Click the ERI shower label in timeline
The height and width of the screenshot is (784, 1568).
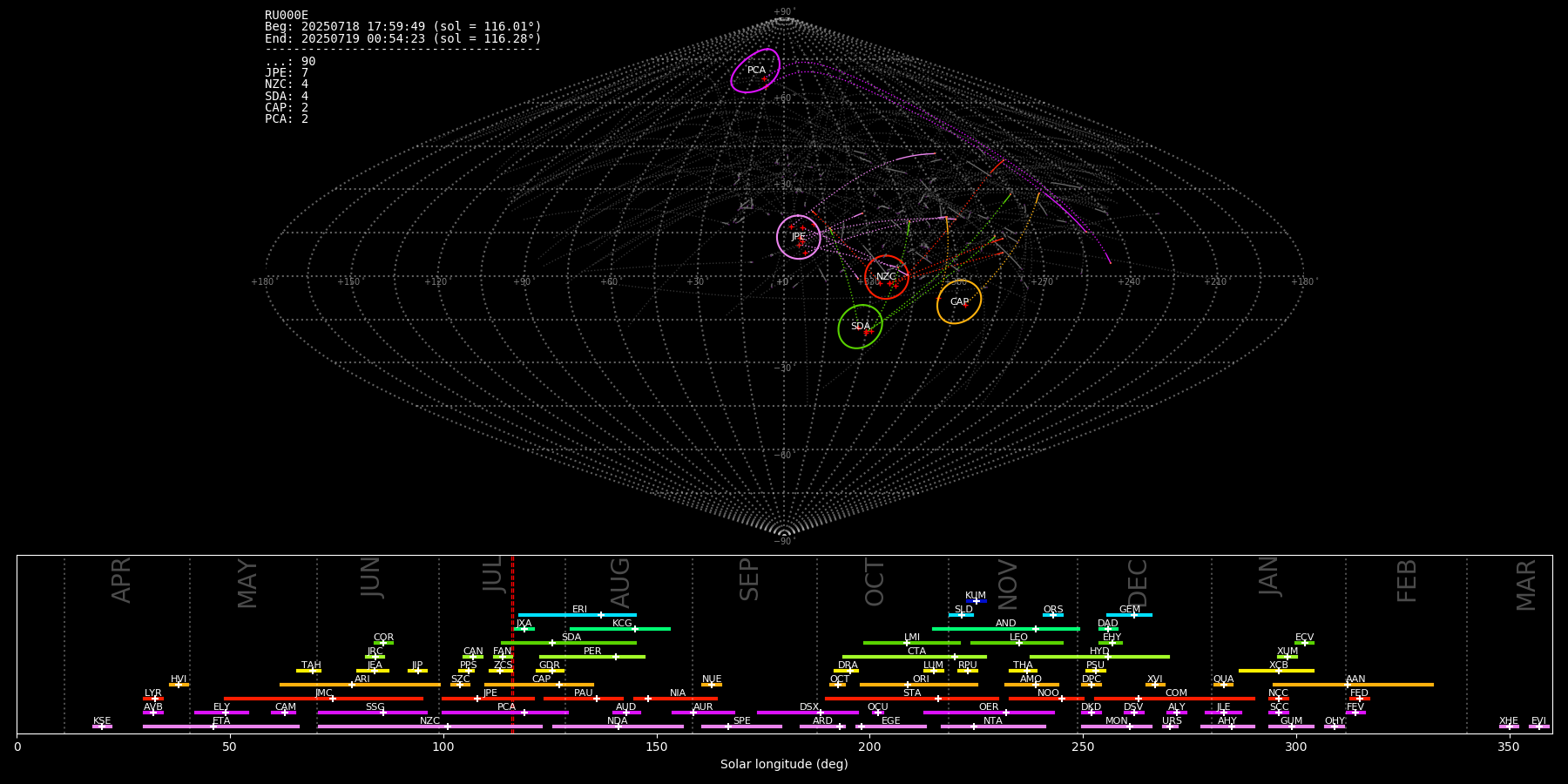(579, 610)
